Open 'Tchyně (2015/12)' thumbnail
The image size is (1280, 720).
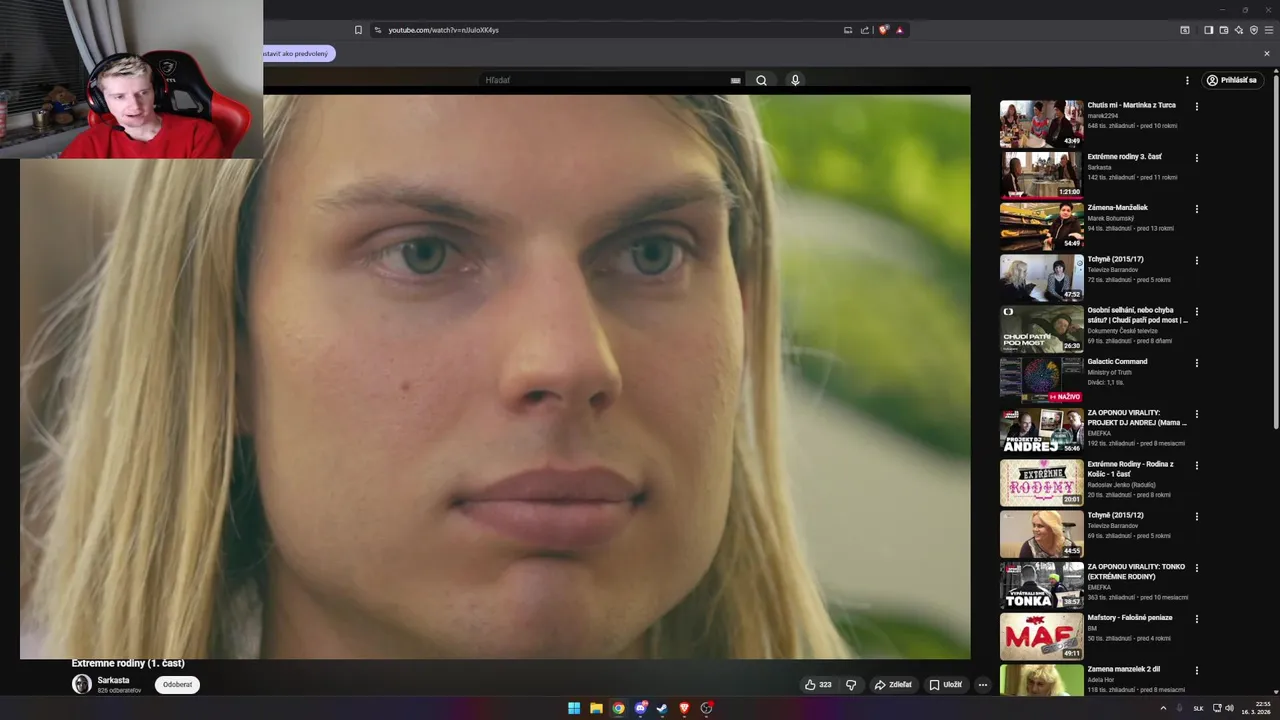point(1041,534)
